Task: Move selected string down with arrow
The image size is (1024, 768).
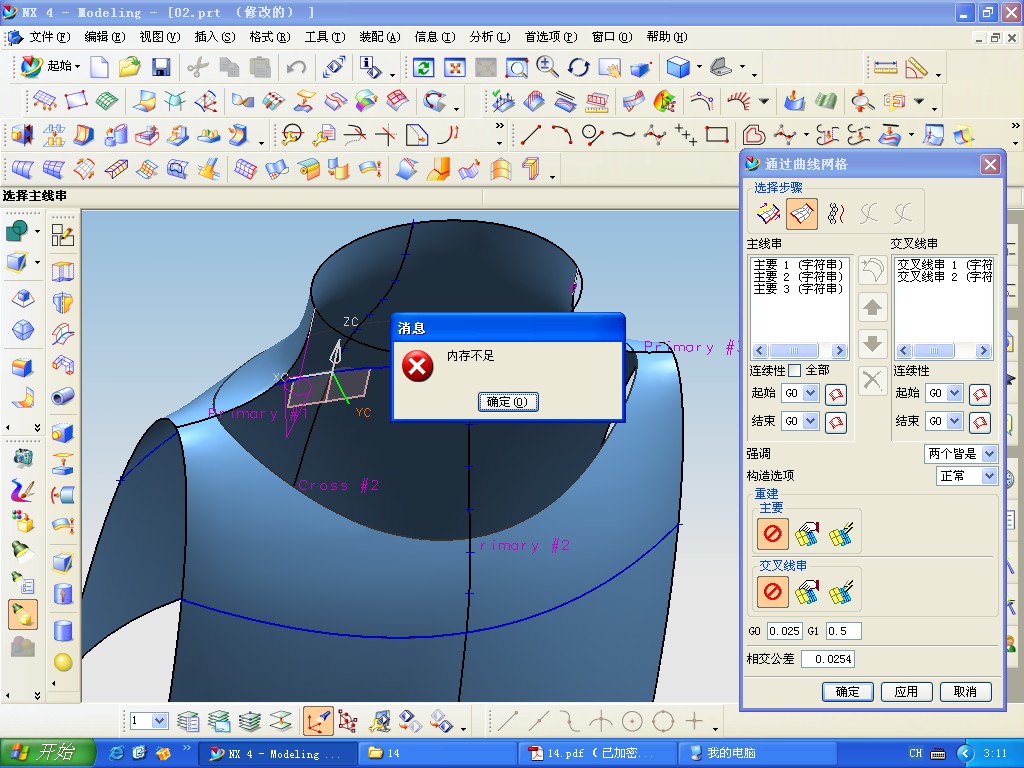Action: (x=872, y=344)
